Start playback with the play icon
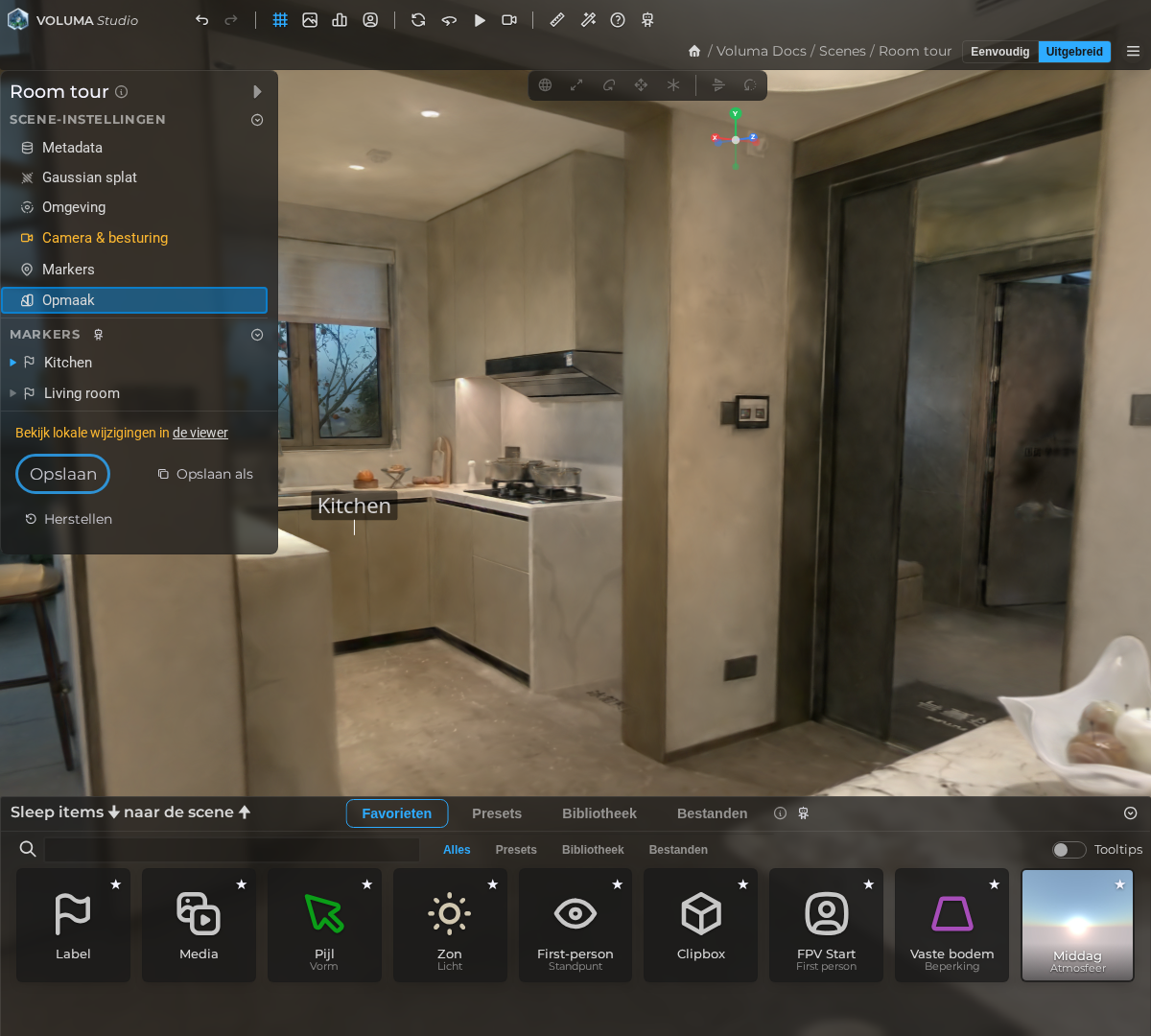 click(480, 20)
